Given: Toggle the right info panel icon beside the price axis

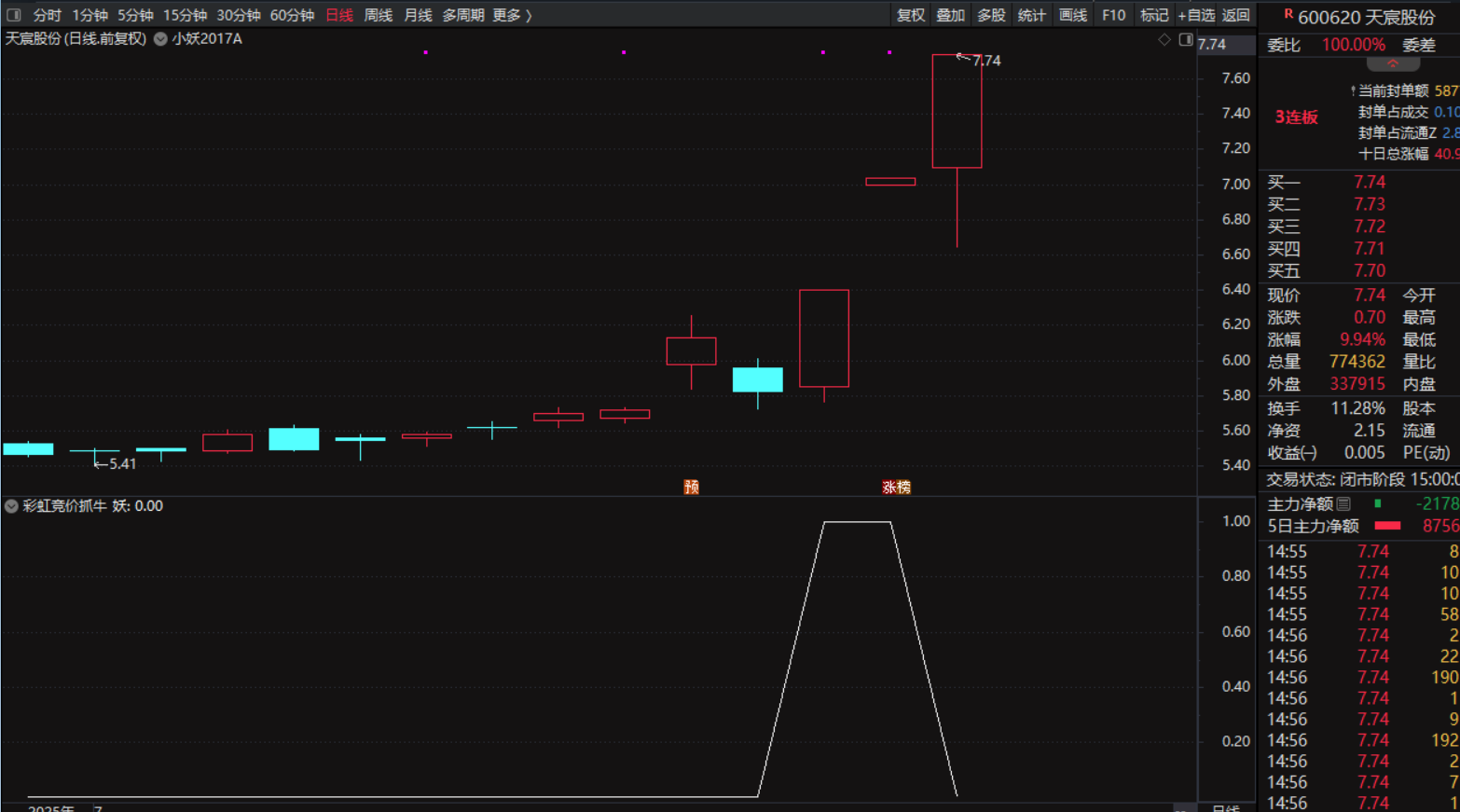Looking at the screenshot, I should point(1186,40).
